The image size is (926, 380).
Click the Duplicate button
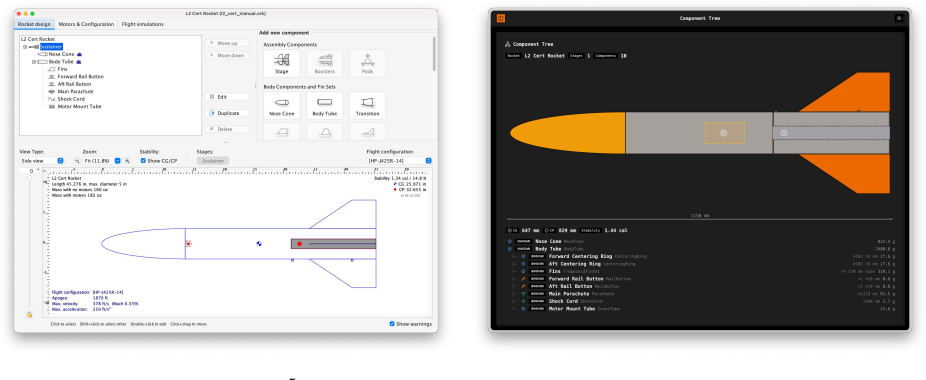[227, 113]
